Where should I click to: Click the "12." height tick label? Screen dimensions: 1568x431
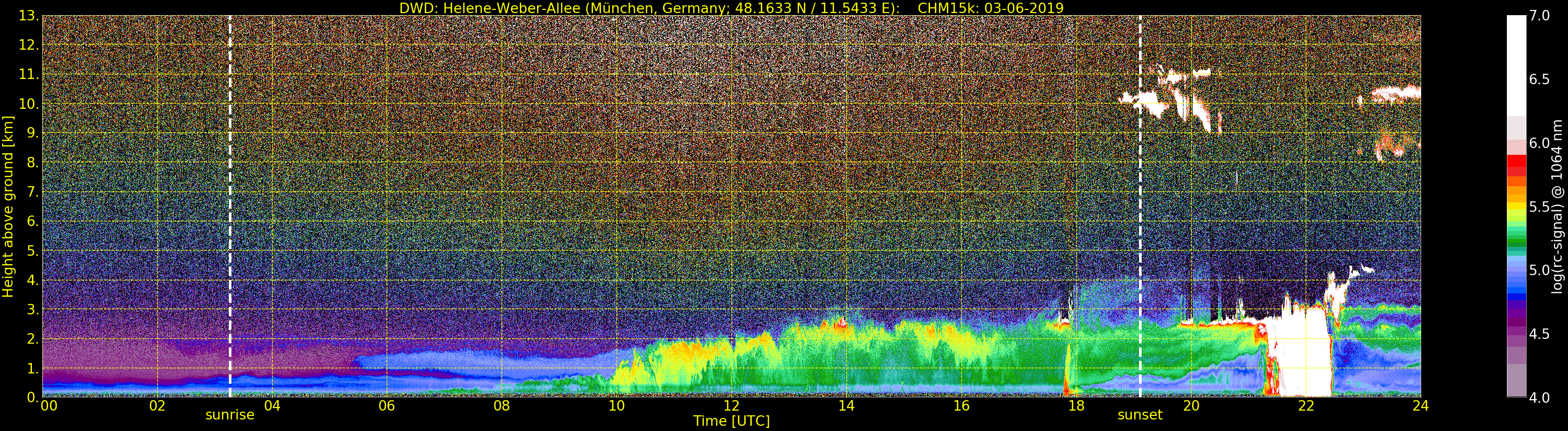point(29,44)
